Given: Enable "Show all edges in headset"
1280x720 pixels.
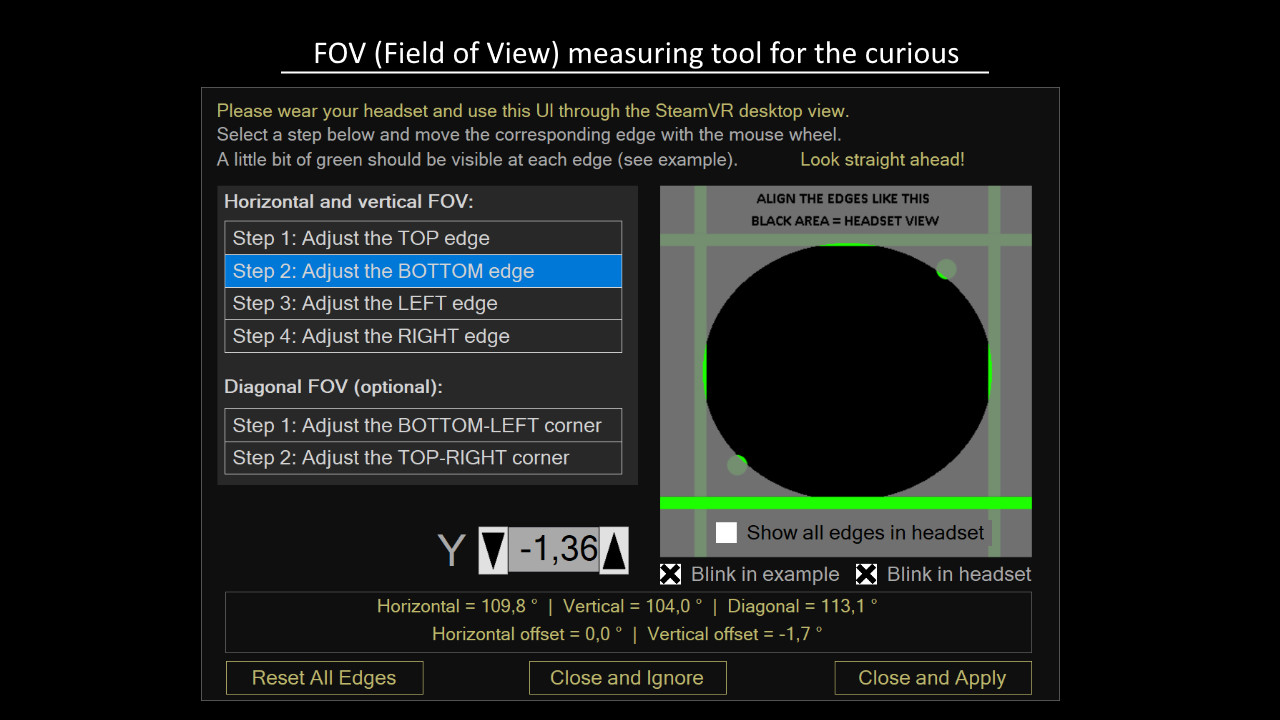Looking at the screenshot, I should [726, 532].
